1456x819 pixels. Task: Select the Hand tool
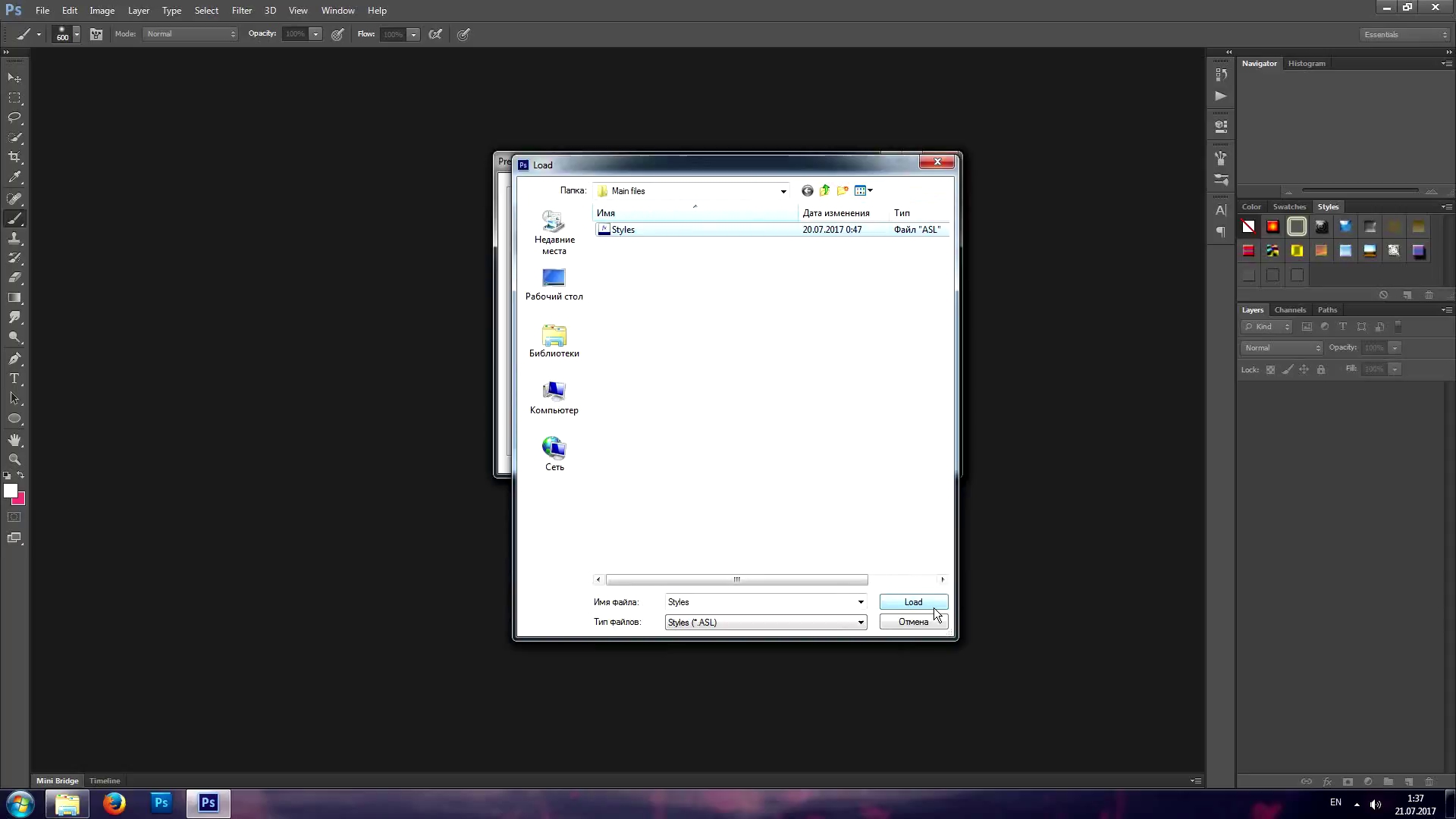(14, 440)
